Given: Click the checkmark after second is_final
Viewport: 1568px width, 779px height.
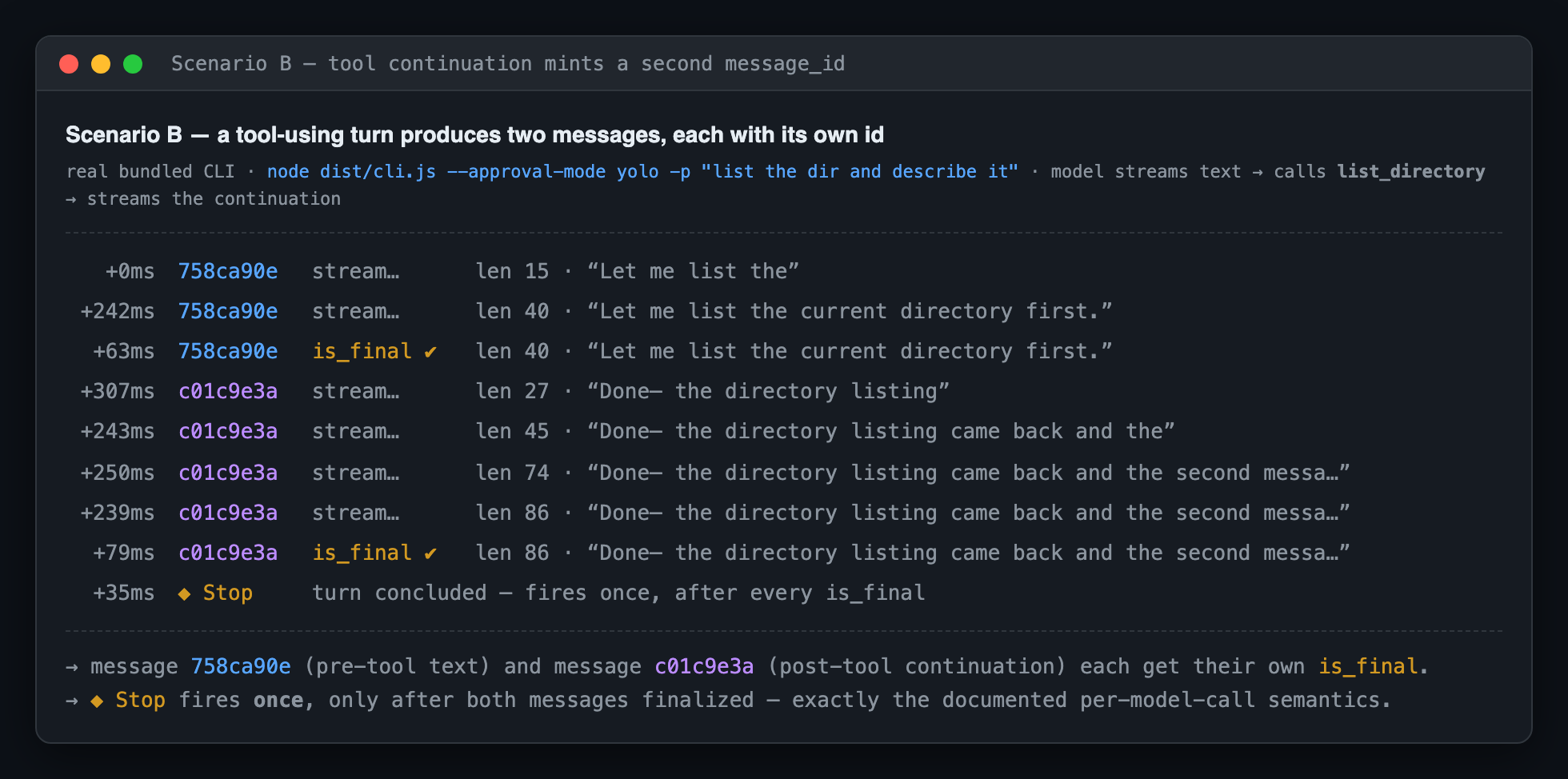Looking at the screenshot, I should coord(430,553).
